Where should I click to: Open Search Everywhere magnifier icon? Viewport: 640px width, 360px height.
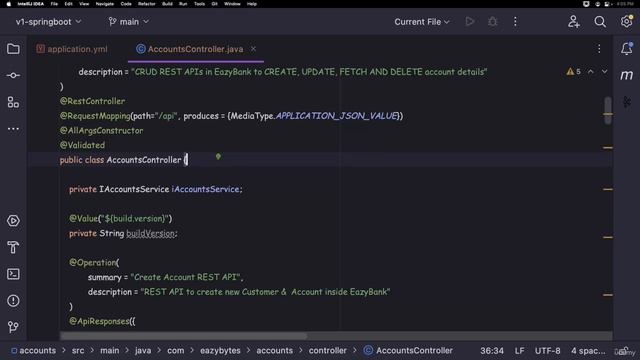[x=600, y=22]
